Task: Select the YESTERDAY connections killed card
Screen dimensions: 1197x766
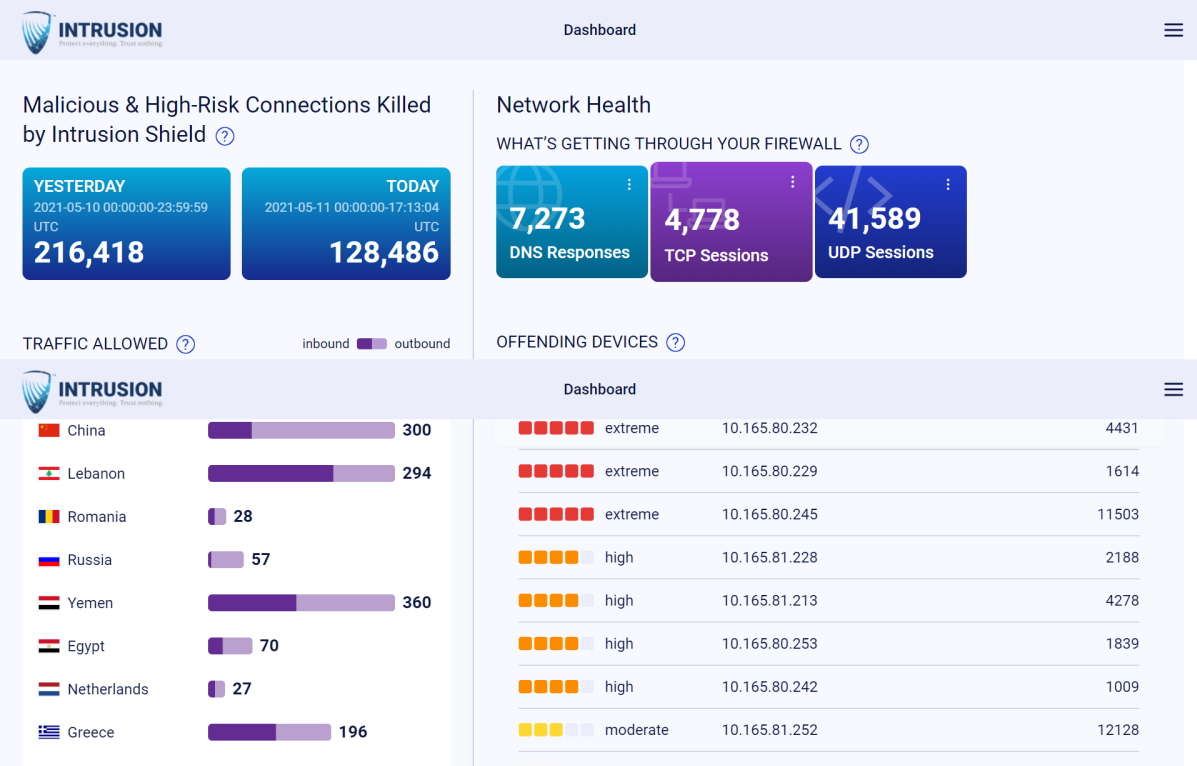Action: point(126,222)
